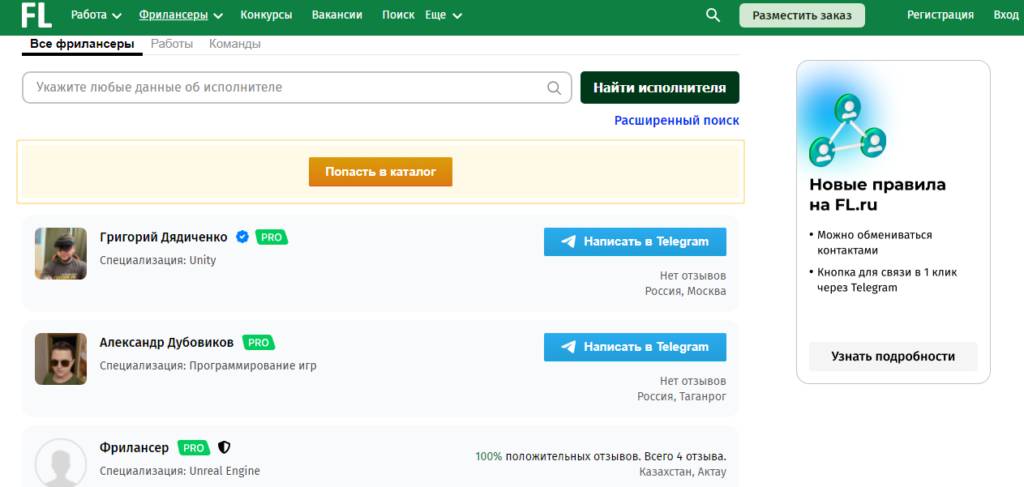Open Григорий Дядиченко's profile name
This screenshot has width=1024, height=487.
pyautogui.click(x=164, y=237)
